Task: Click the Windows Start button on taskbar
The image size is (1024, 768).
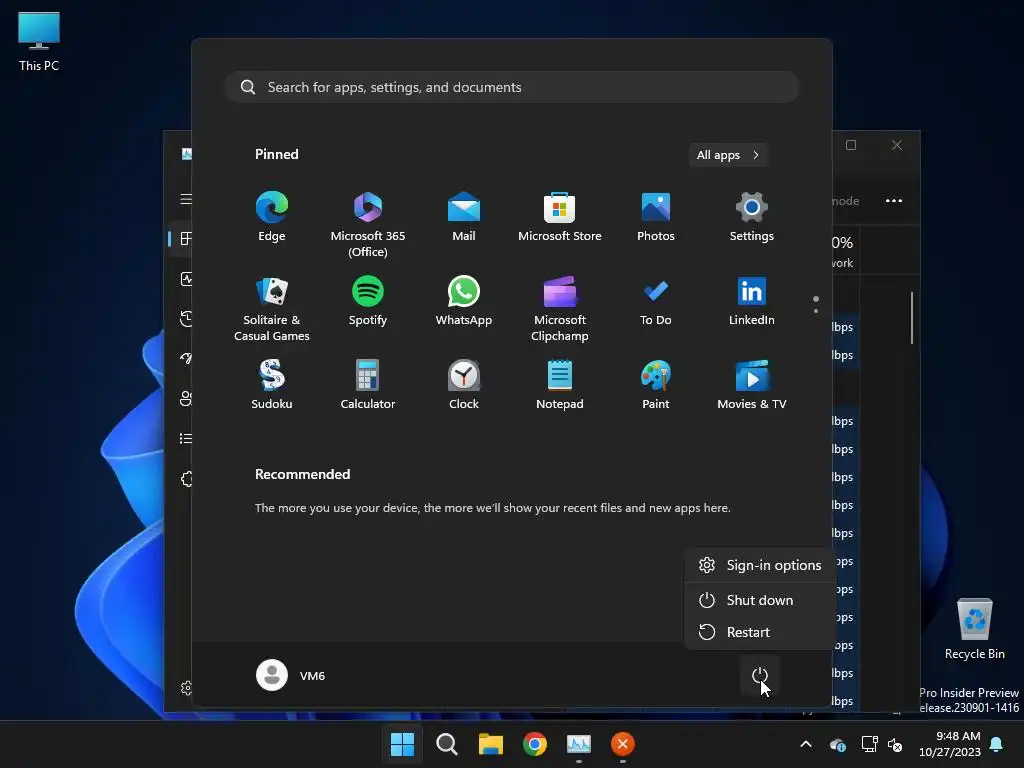Action: 402,744
